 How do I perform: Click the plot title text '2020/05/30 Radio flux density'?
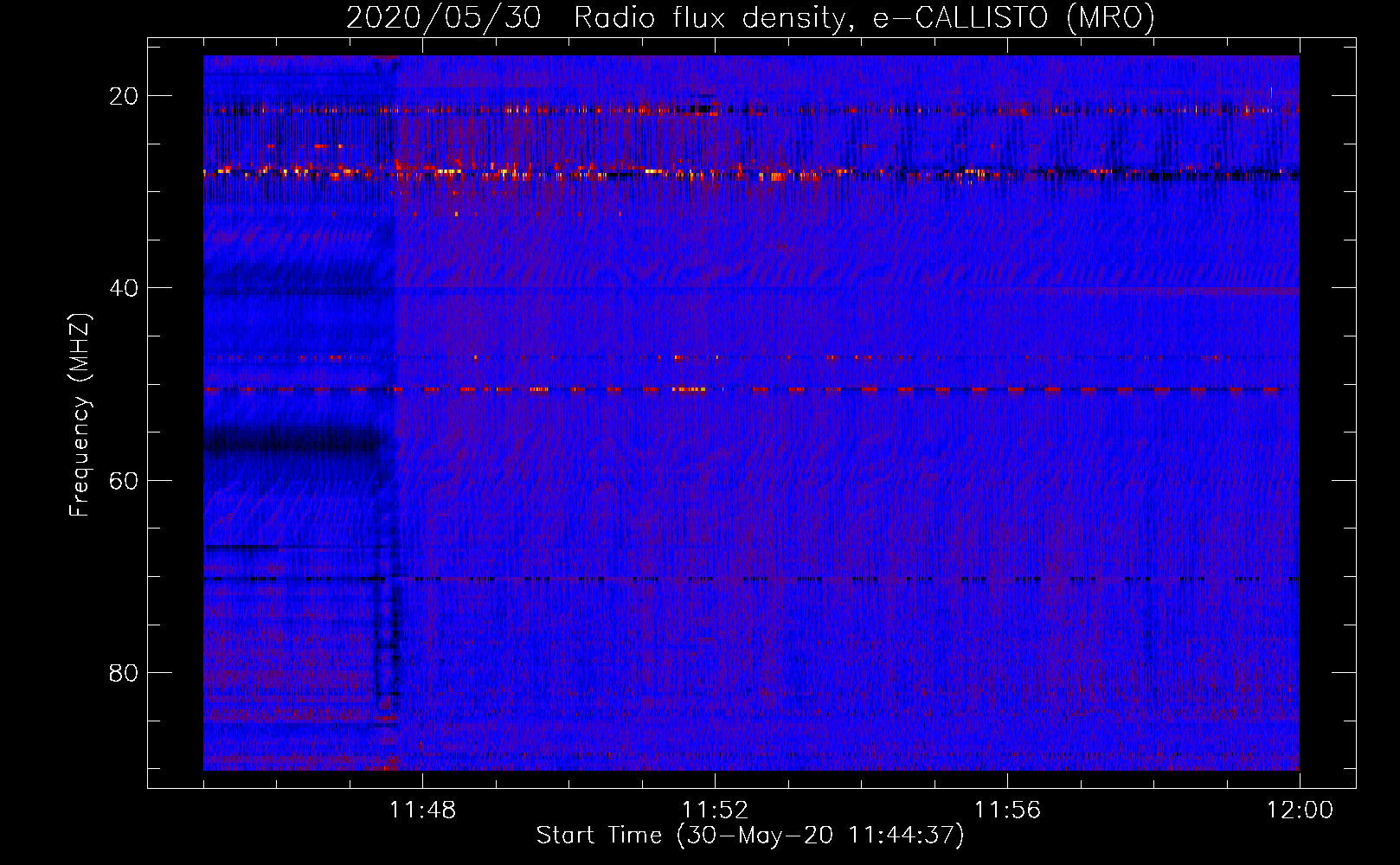(595, 18)
